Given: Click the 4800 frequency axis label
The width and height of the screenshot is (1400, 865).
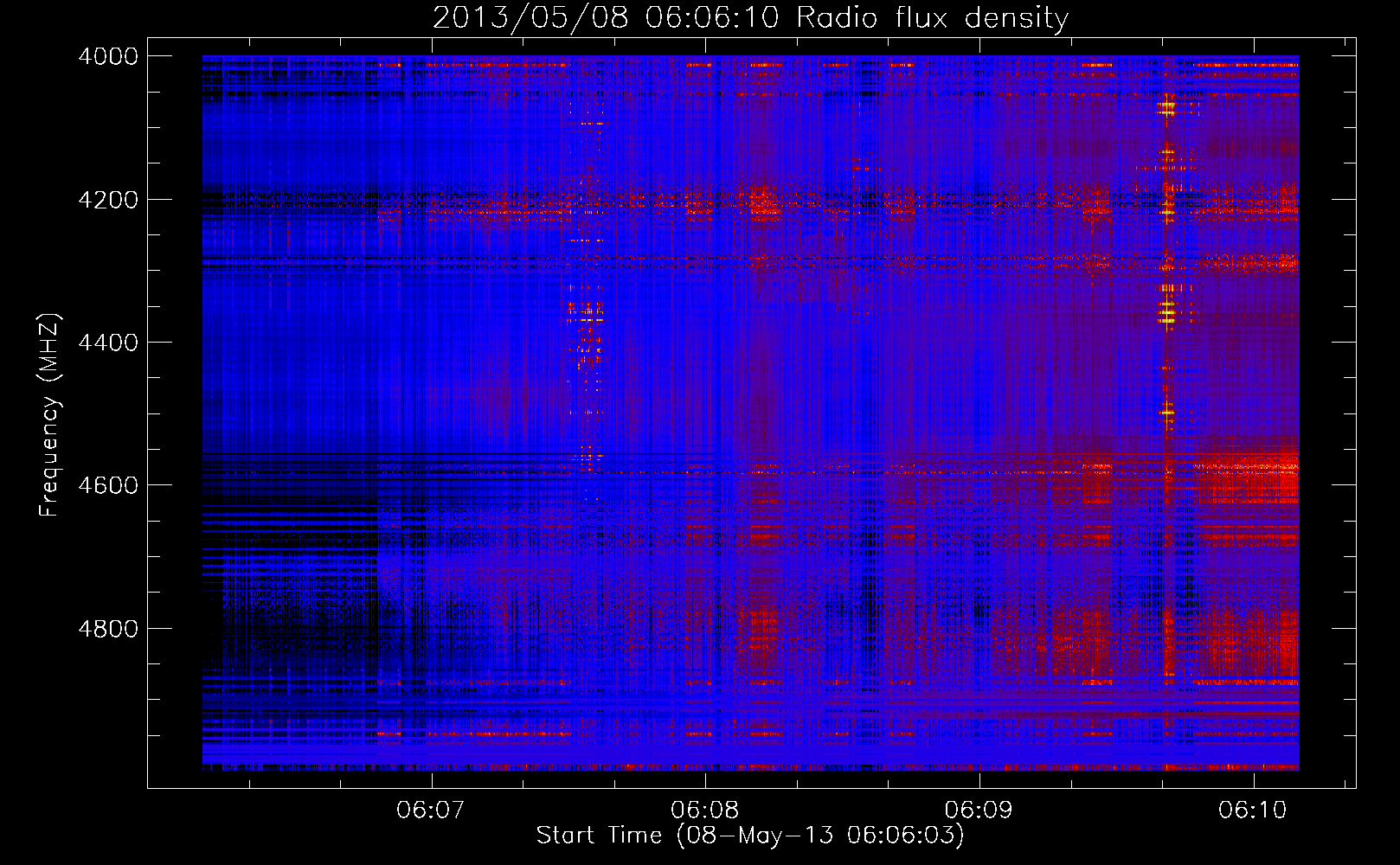Looking at the screenshot, I should (x=108, y=628).
